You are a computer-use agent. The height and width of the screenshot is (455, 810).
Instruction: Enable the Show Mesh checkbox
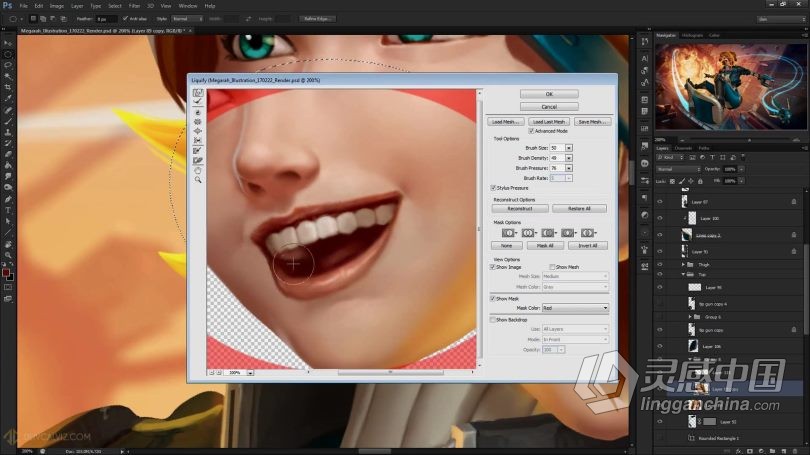click(x=552, y=267)
